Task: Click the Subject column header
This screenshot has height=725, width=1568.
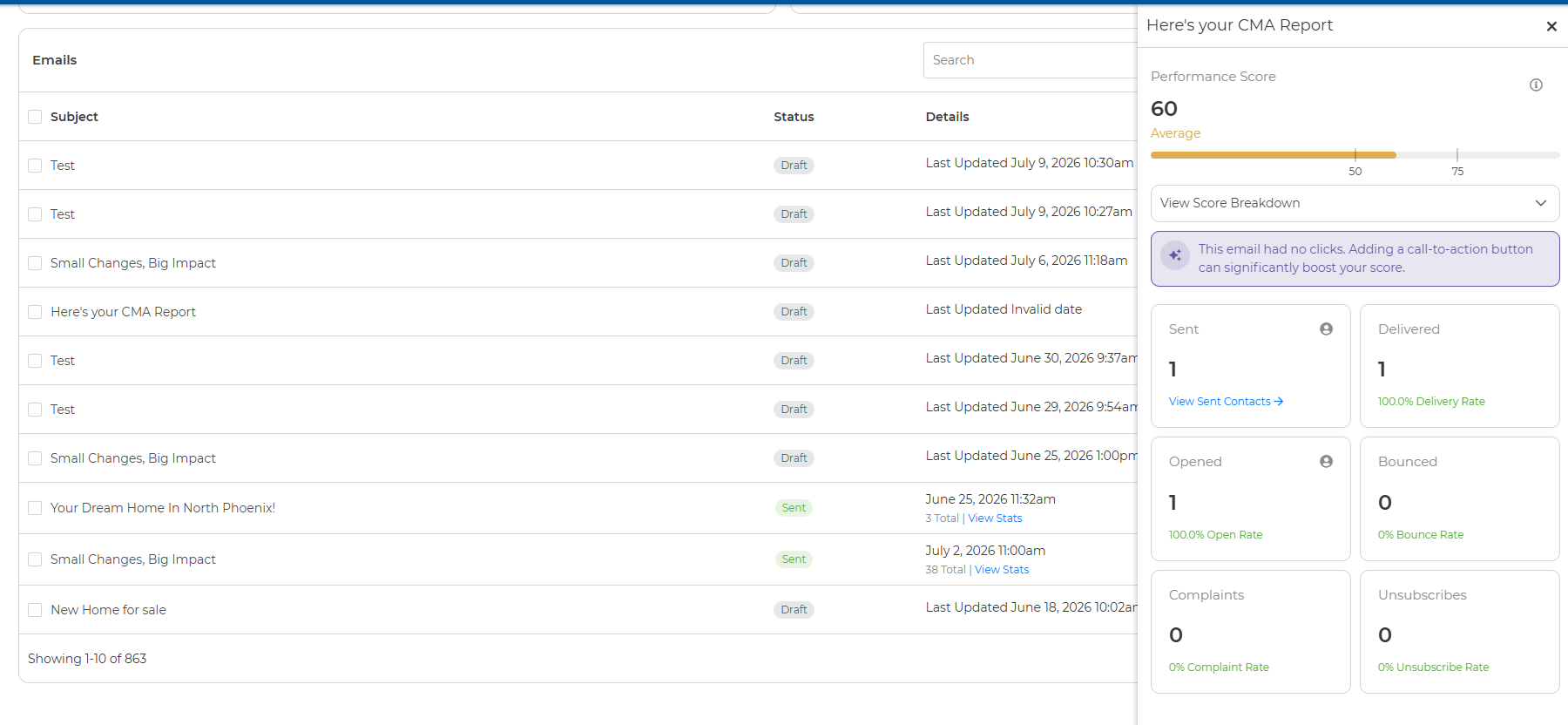Action: click(74, 117)
